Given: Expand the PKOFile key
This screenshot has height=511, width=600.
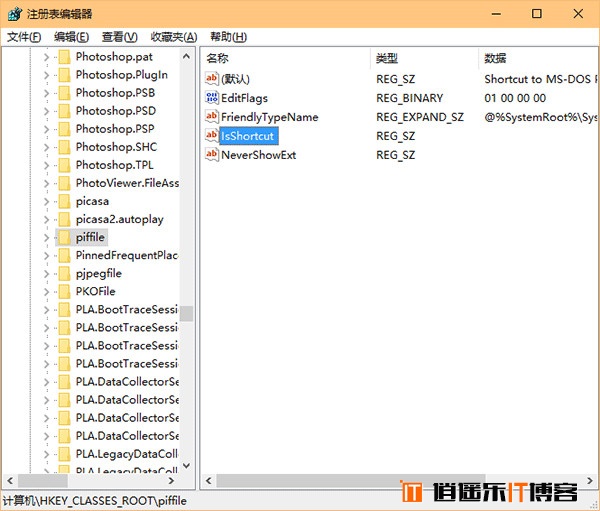Looking at the screenshot, I should 46,292.
